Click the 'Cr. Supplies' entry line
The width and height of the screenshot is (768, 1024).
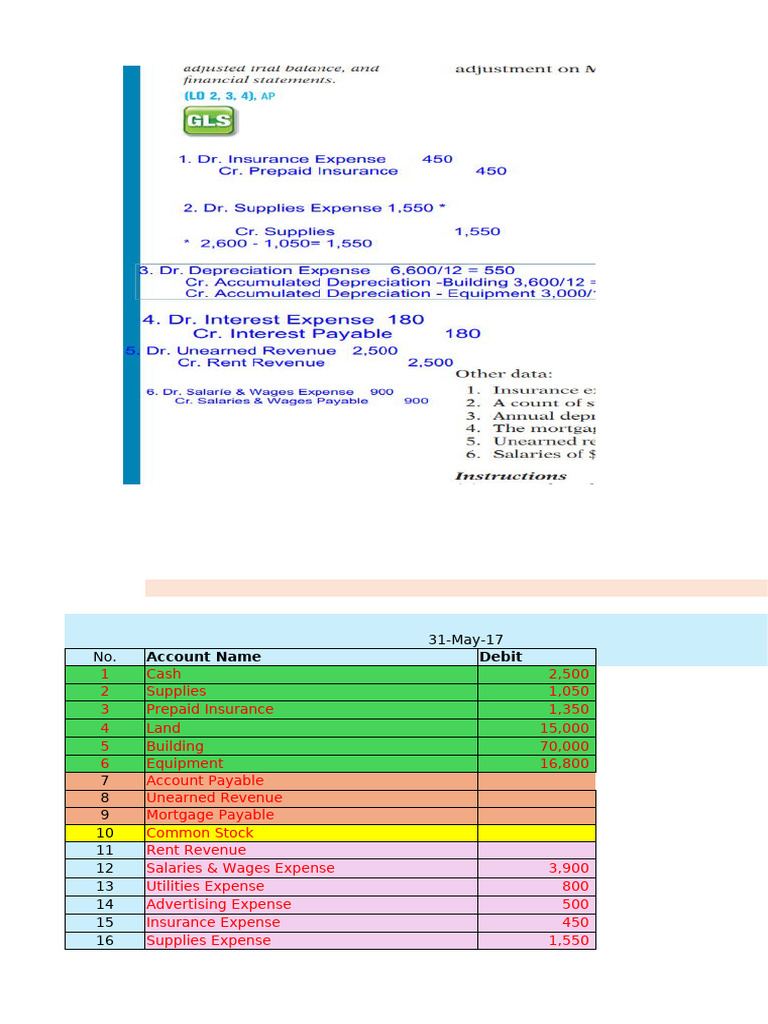pos(367,232)
